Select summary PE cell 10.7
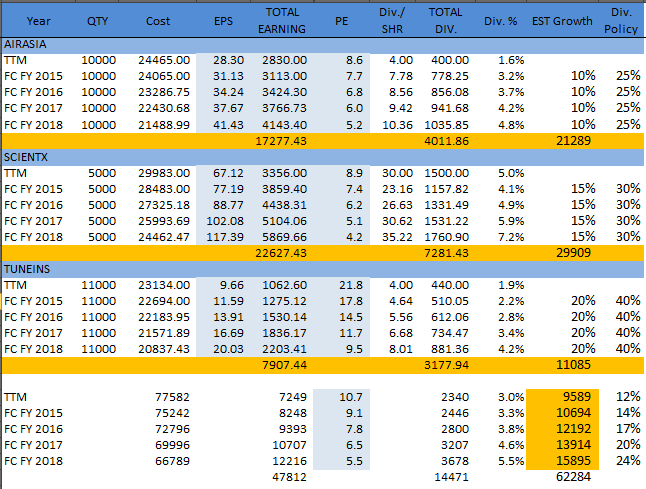646x489 pixels. tap(351, 397)
